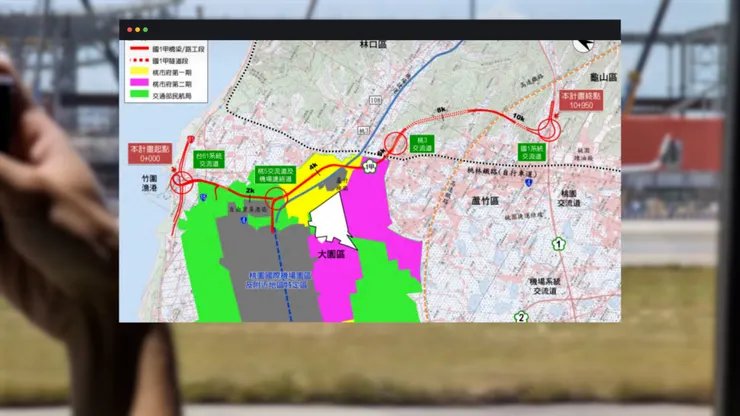Image resolution: width=740 pixels, height=416 pixels.
Task: Click the 桃3 road marker box
Action: coord(363,130)
